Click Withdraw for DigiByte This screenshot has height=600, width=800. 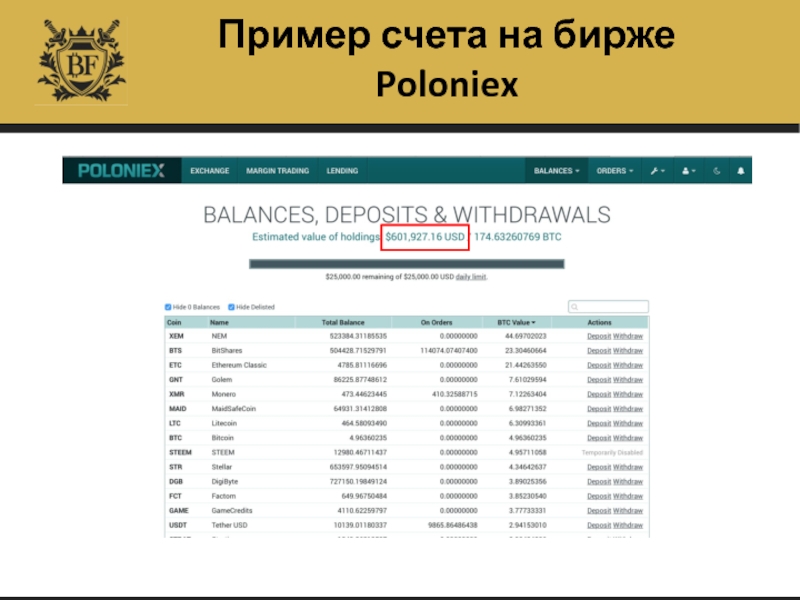point(628,482)
